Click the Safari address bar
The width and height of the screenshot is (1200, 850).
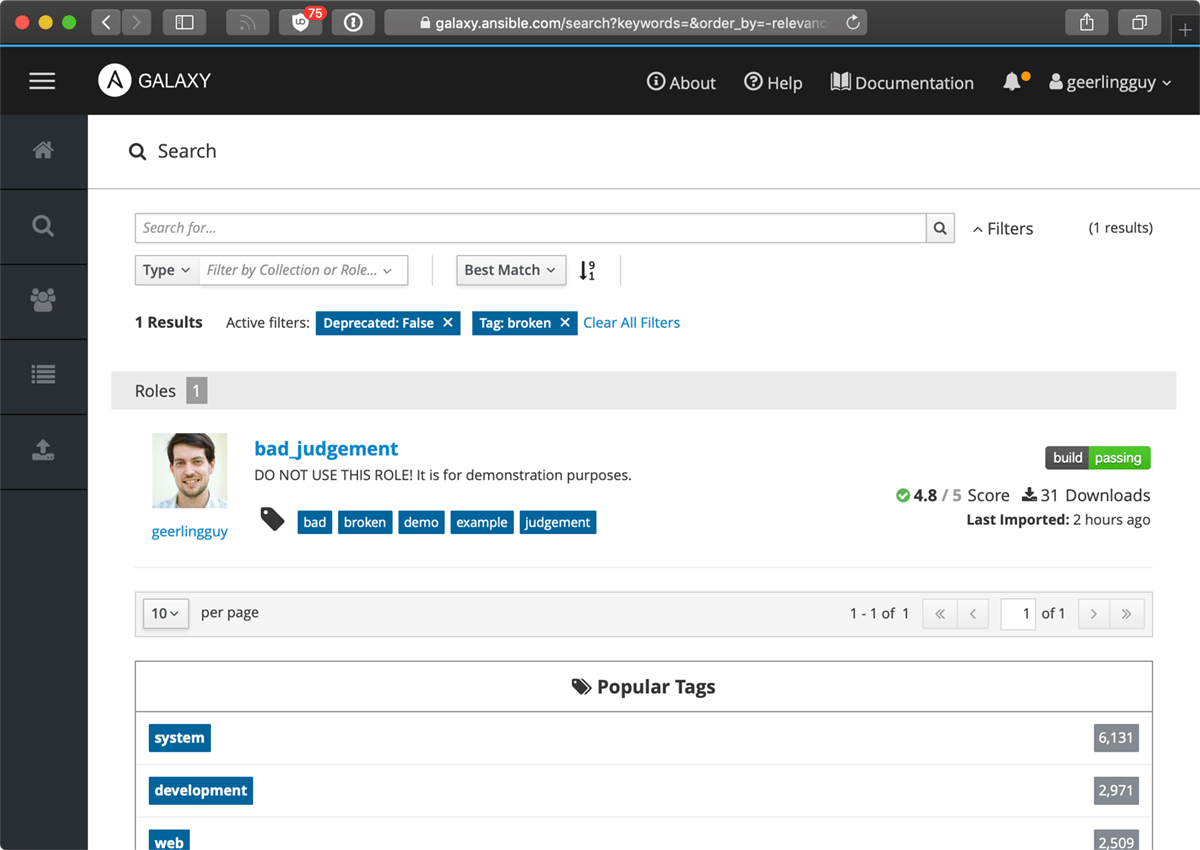[625, 22]
